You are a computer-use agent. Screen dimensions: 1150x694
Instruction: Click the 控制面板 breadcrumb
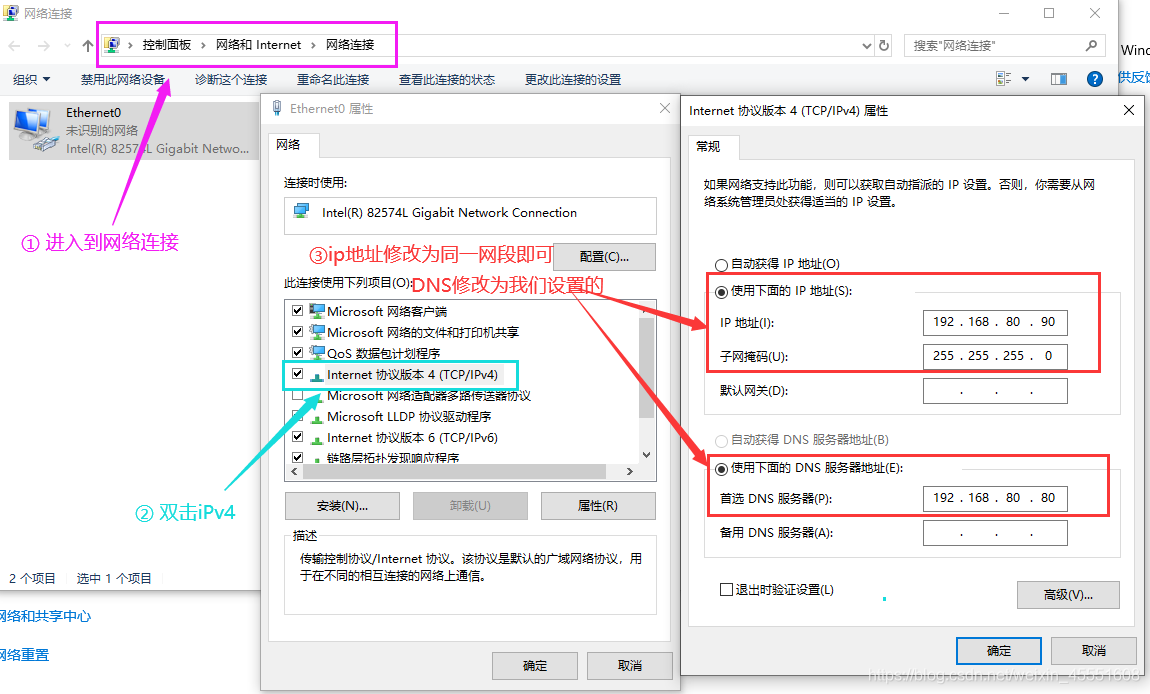(x=166, y=45)
